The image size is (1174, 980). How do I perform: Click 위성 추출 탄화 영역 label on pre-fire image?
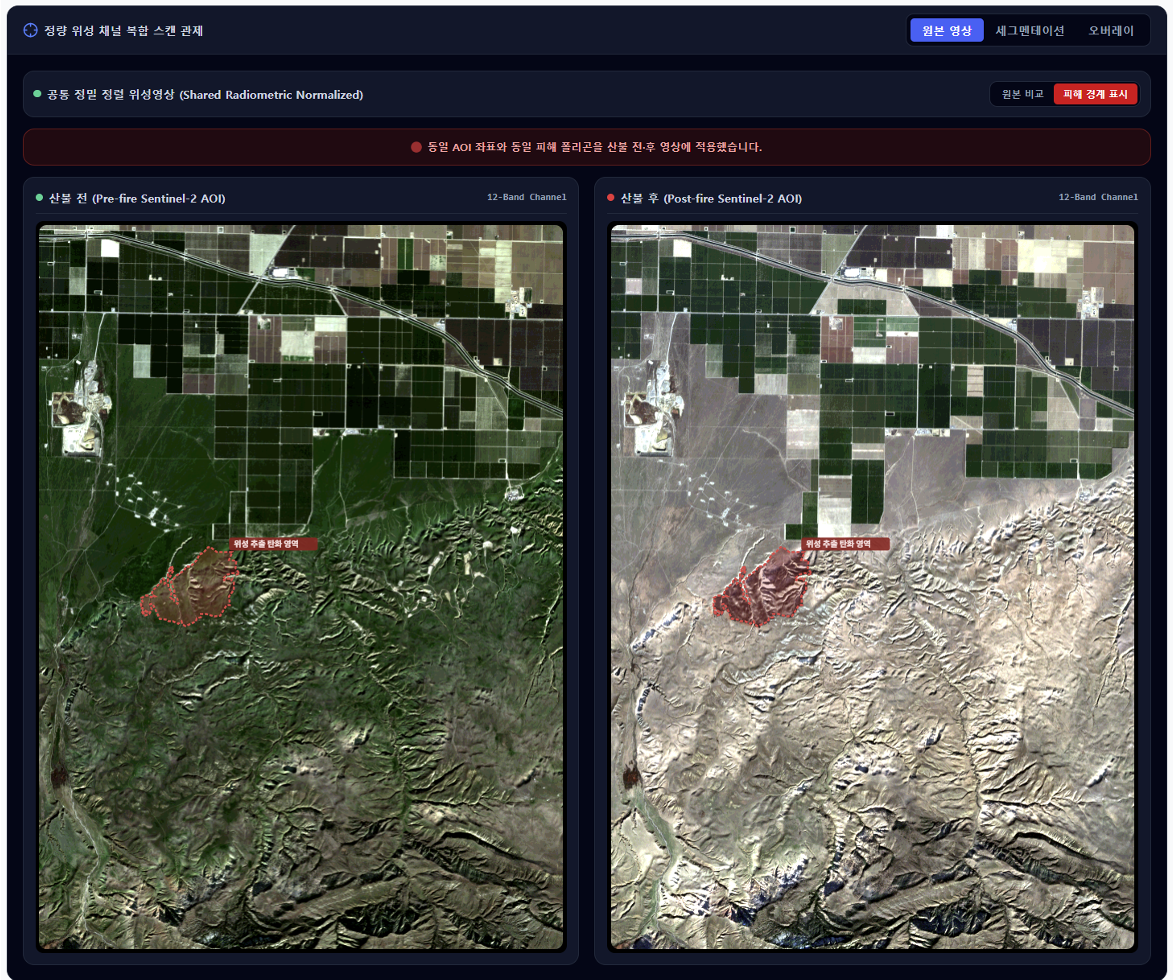pos(273,544)
